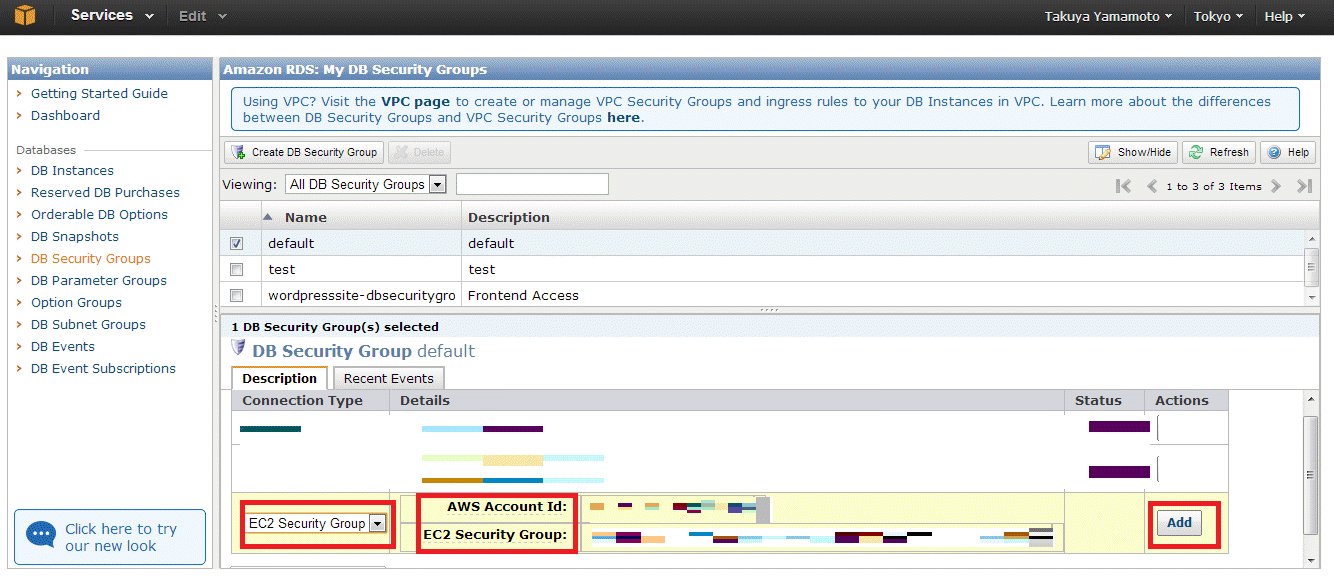Click 'try our new look' banner
Image resolution: width=1334 pixels, height=580 pixels.
[x=110, y=537]
